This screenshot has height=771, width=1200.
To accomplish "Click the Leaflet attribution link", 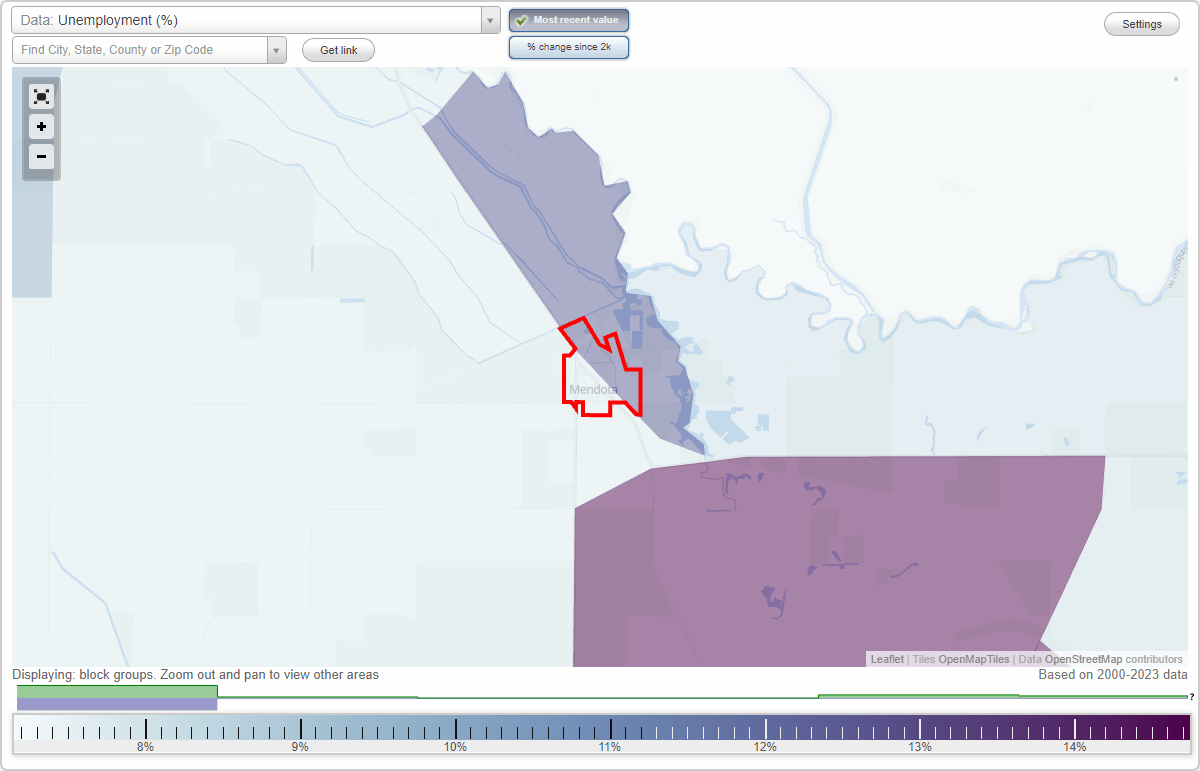I will click(x=886, y=659).
